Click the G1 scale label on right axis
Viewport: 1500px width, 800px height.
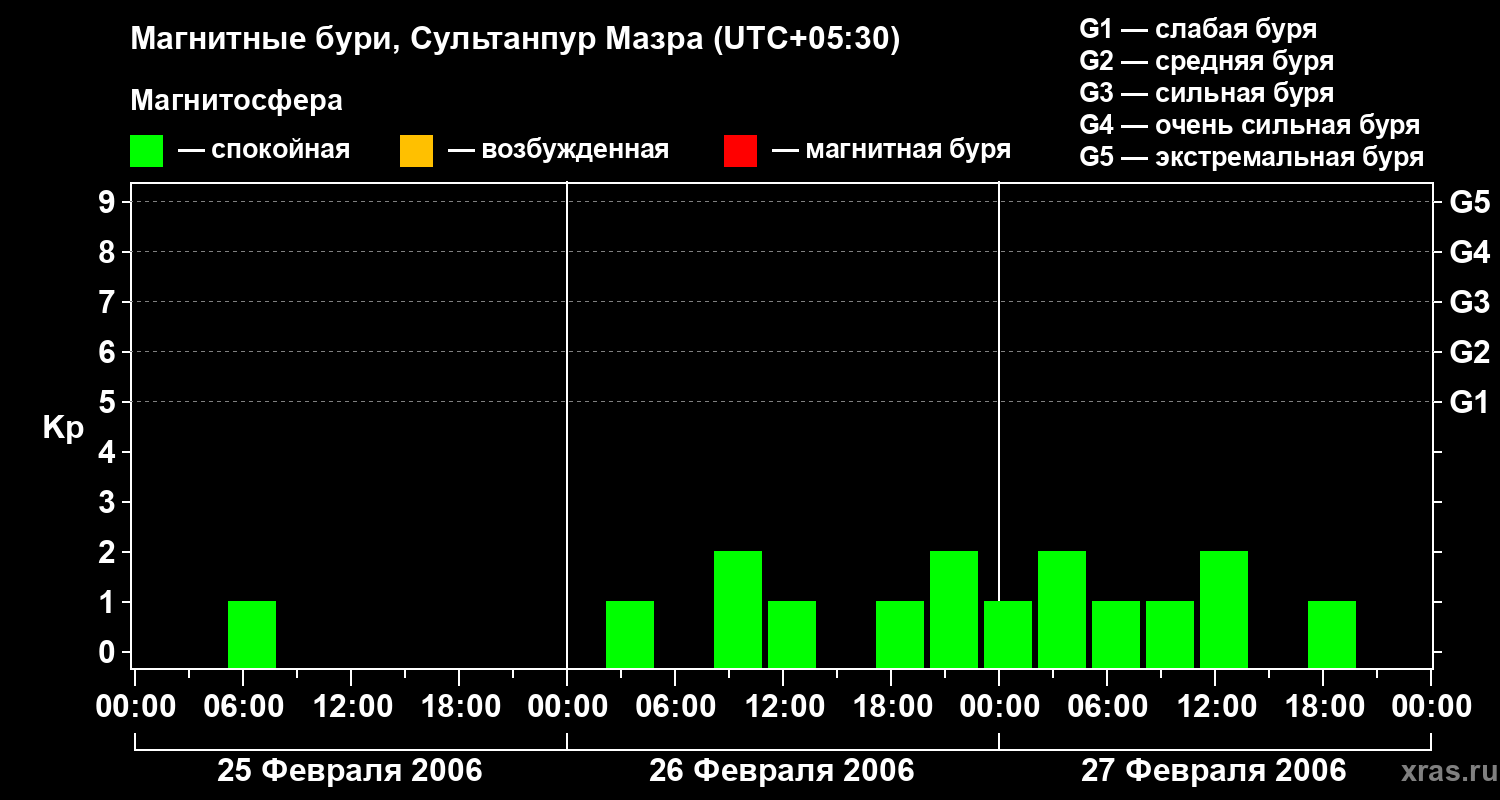point(1469,402)
